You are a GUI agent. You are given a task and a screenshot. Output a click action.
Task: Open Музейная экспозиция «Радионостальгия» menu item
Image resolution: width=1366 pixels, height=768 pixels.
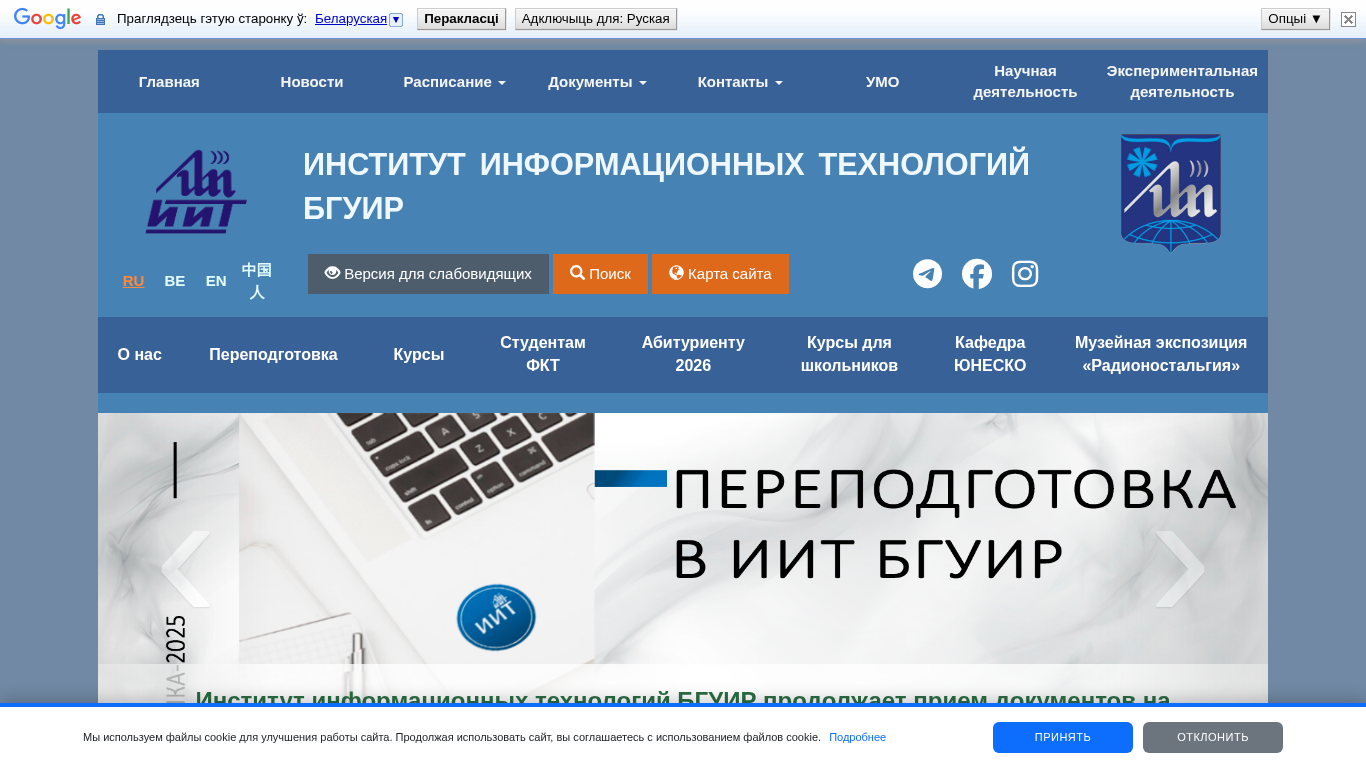pyautogui.click(x=1161, y=355)
